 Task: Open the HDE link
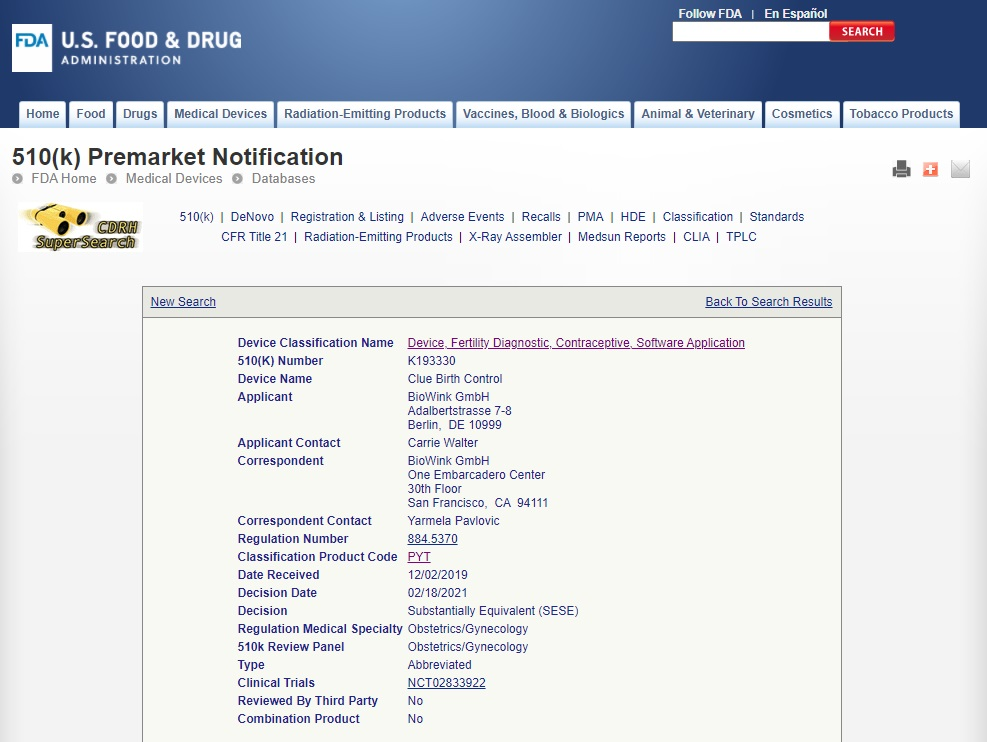click(x=633, y=217)
